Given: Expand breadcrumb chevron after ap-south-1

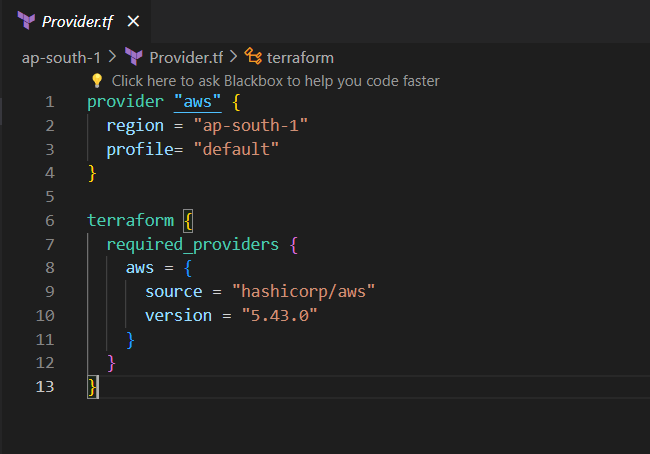Looking at the screenshot, I should pos(112,57).
